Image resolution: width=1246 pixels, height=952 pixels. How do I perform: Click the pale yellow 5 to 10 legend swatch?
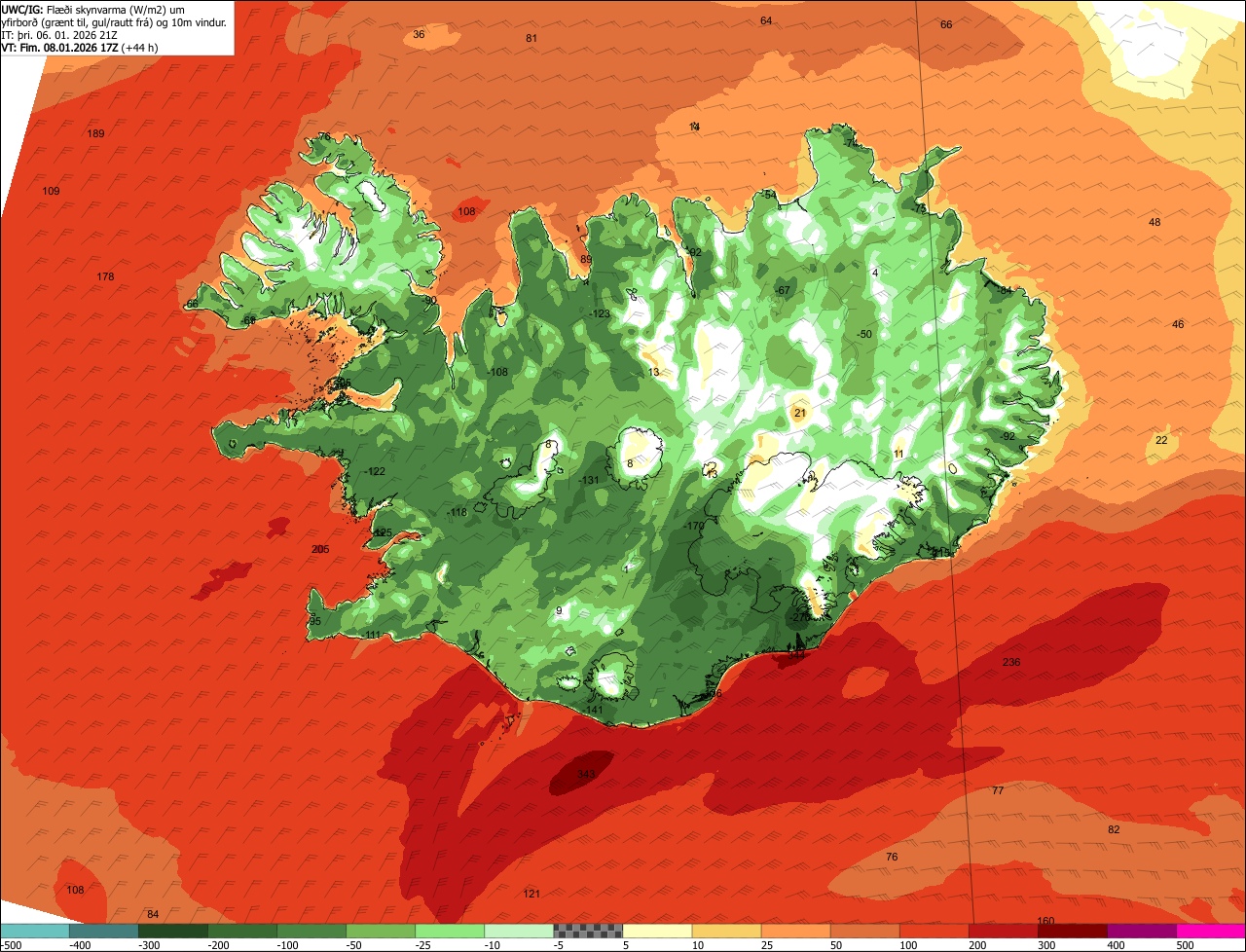pos(657,932)
